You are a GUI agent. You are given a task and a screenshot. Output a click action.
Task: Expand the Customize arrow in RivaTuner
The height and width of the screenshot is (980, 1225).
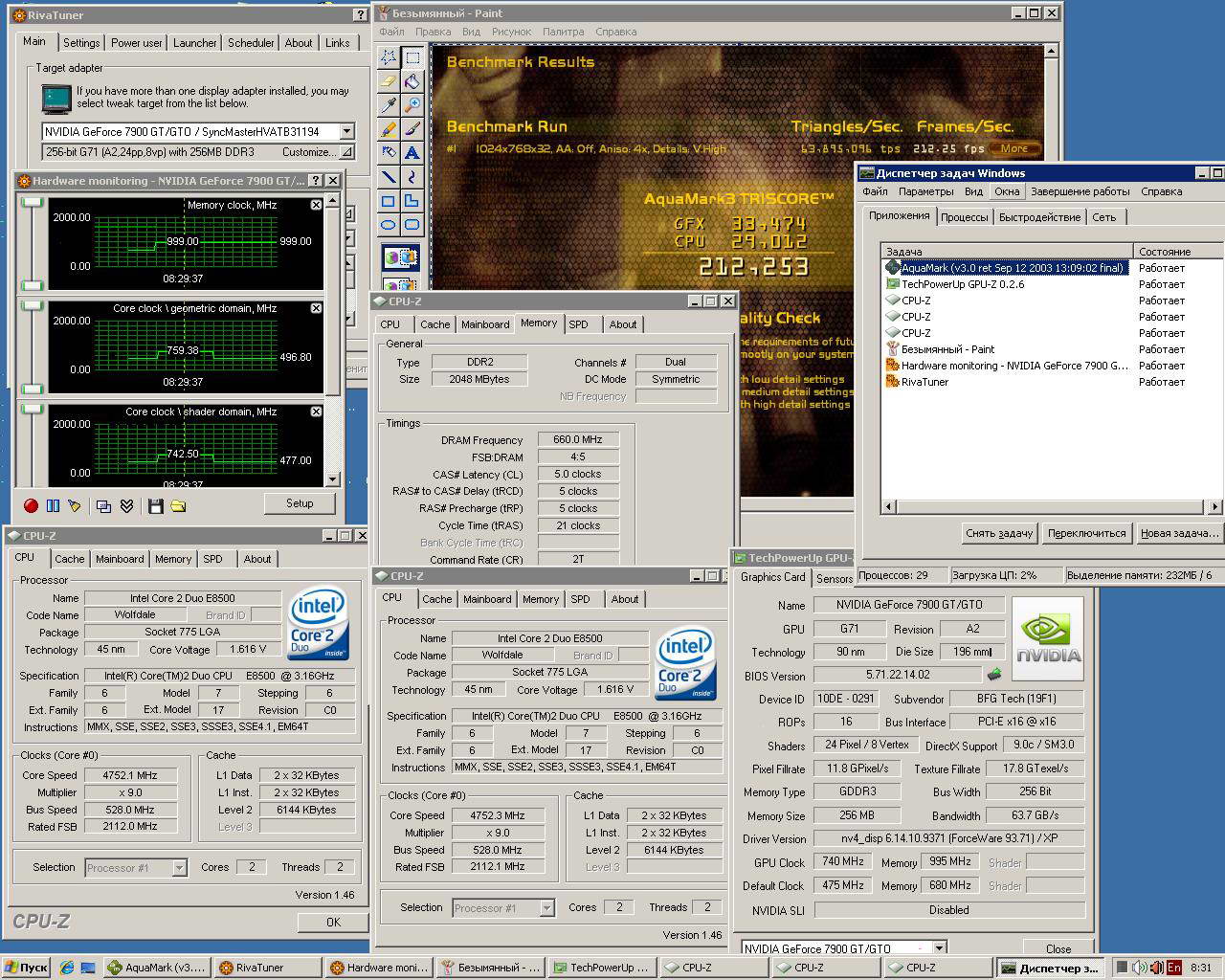[346, 152]
